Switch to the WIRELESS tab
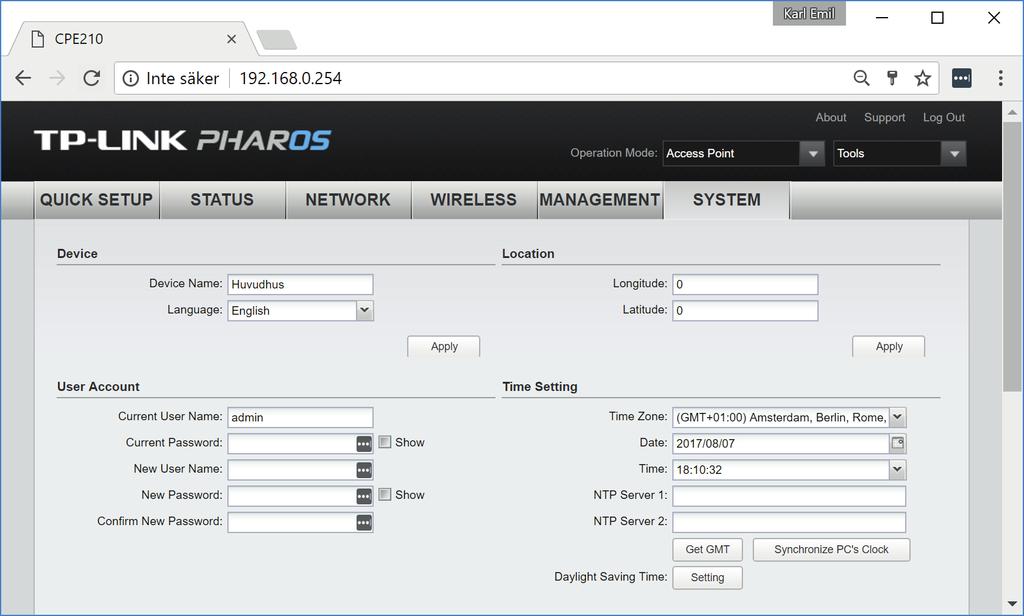Screen dimensions: 1024x616 click(x=473, y=200)
